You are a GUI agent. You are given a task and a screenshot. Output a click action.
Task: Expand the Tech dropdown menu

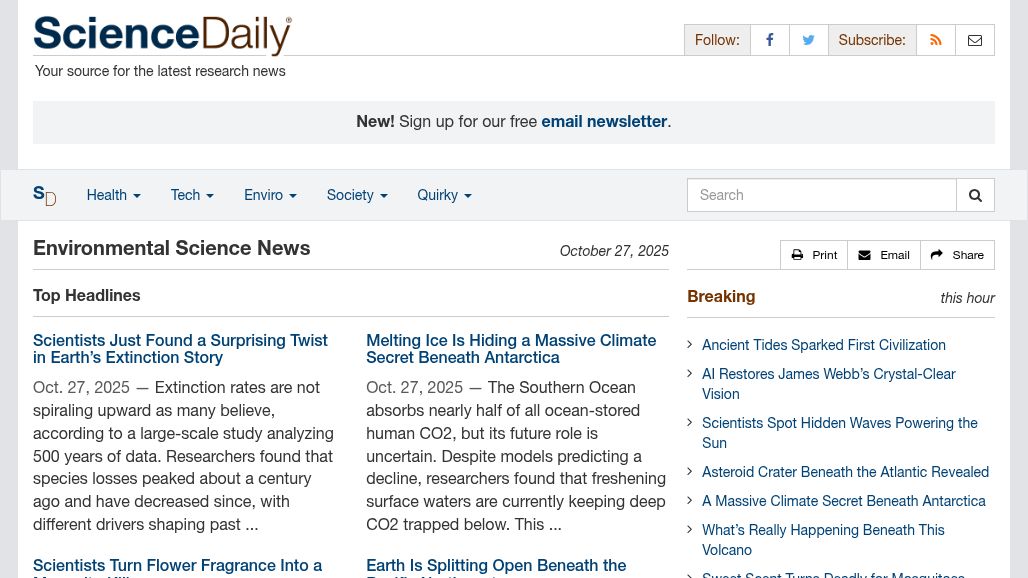(x=192, y=195)
